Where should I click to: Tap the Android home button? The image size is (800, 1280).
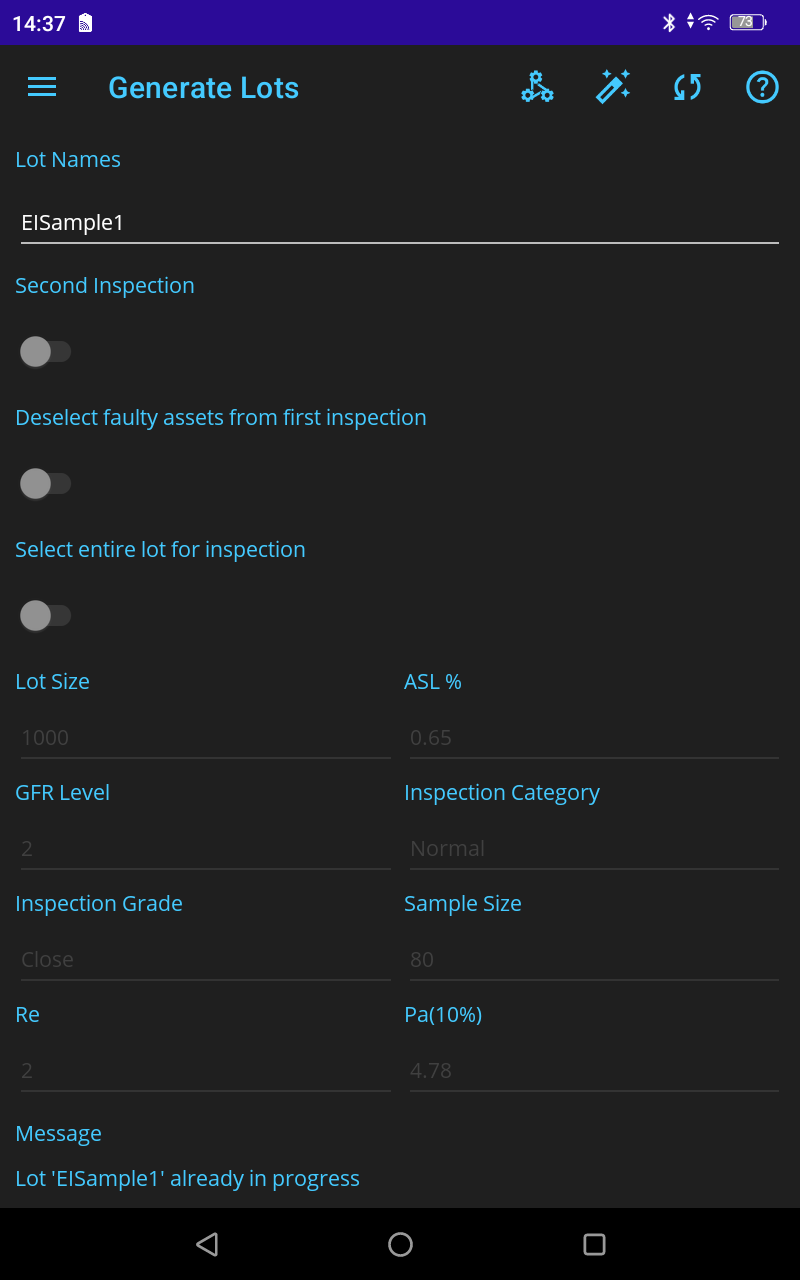tap(400, 1244)
